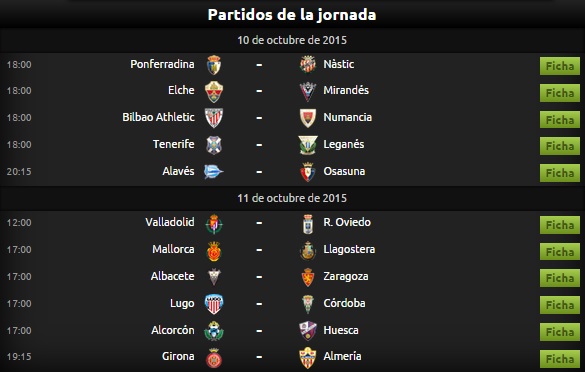
Task: Click the Nàstic team badge
Action: [308, 65]
